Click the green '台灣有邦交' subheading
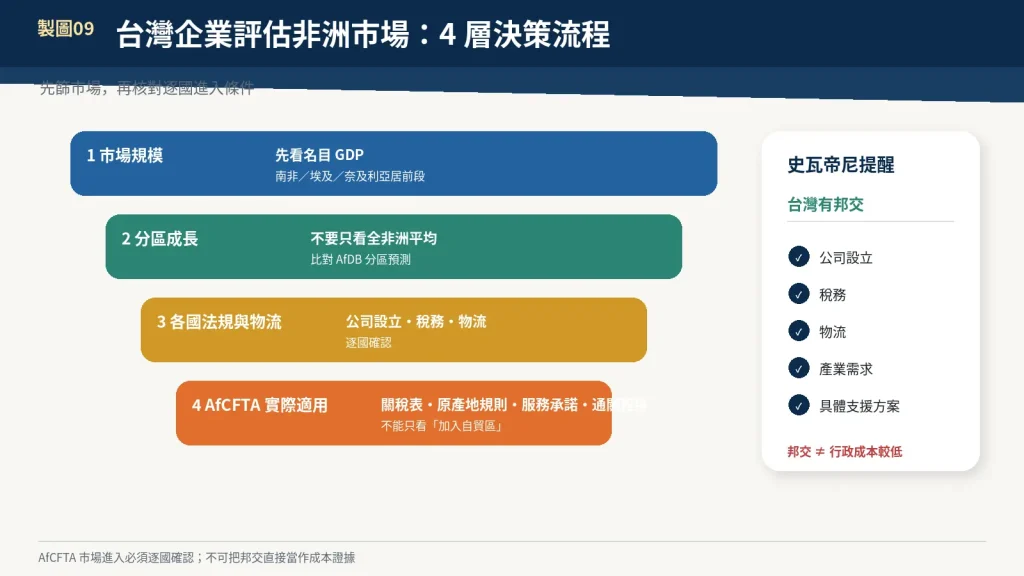 (825, 204)
